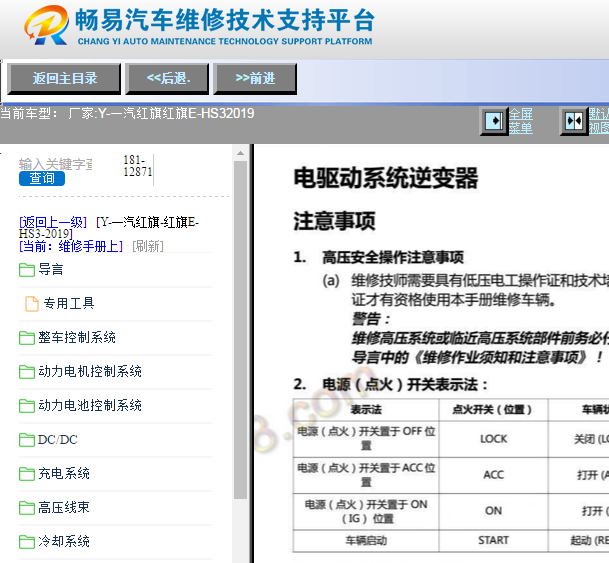Click the 电驱动系统逆变器 page heading
Screen dimensions: 609x563
385,179
